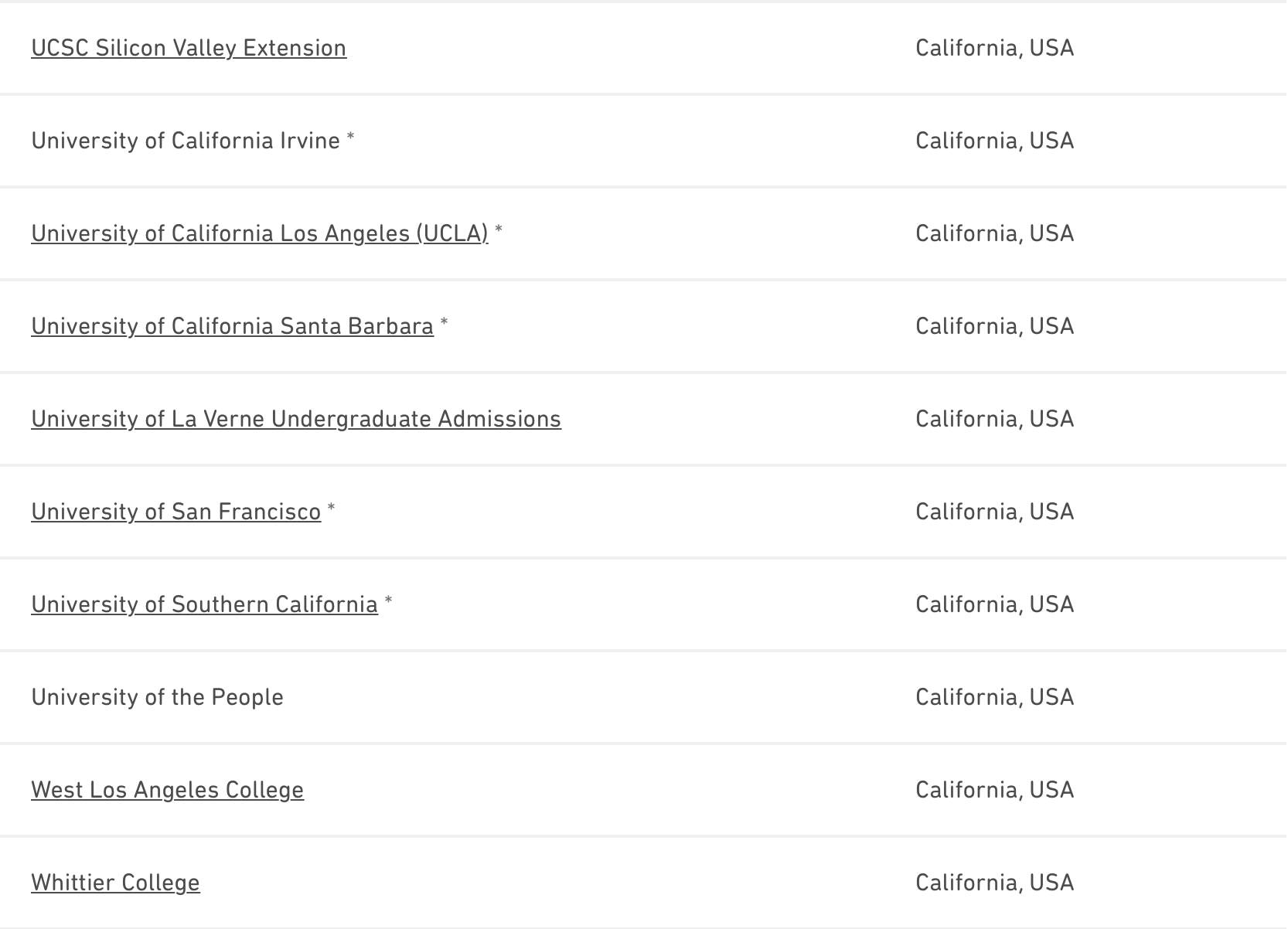This screenshot has width=1288, height=929.
Task: Click the asterisk after the UCLA link
Action: pyautogui.click(x=499, y=230)
